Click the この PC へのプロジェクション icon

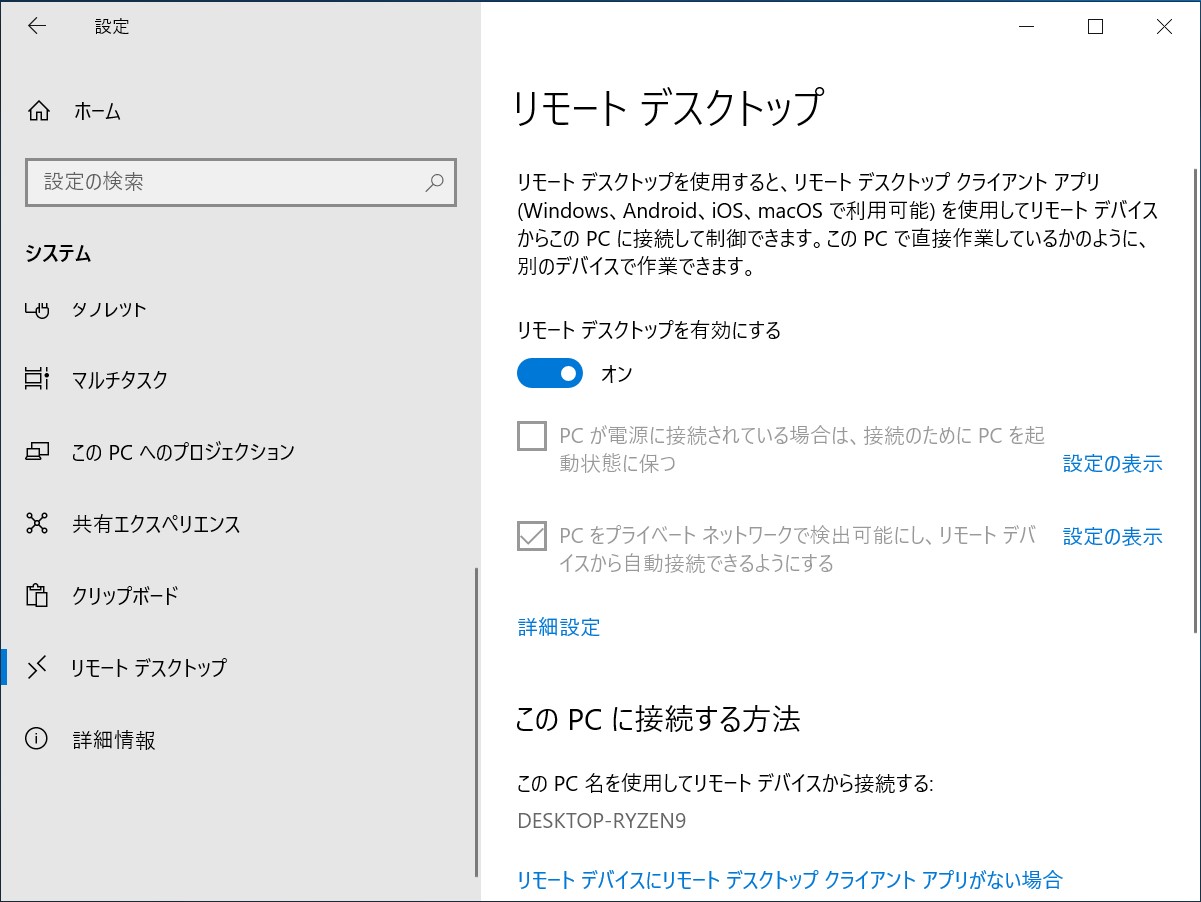pyautogui.click(x=39, y=451)
